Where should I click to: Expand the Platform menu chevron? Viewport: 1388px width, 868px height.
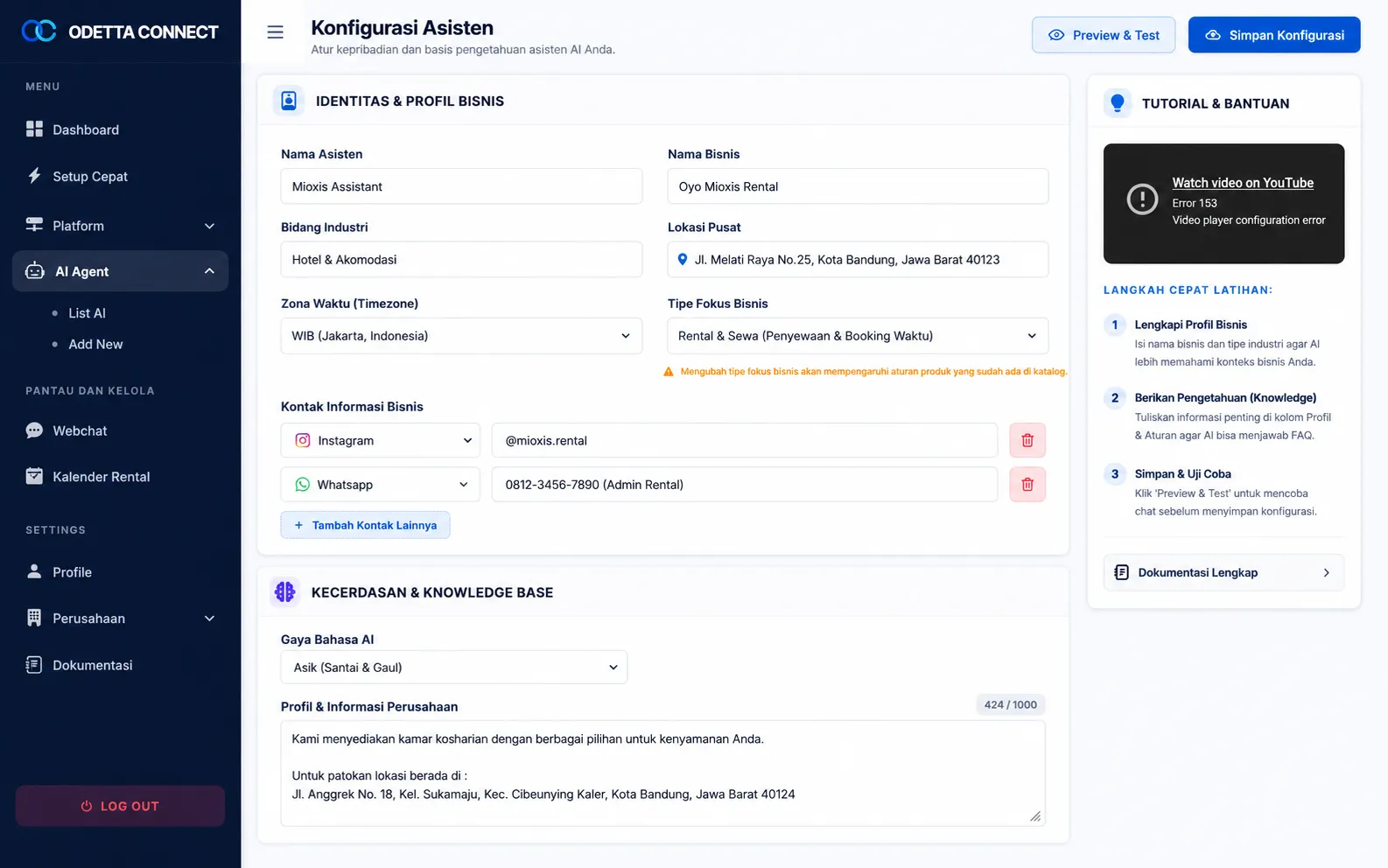[x=209, y=226]
